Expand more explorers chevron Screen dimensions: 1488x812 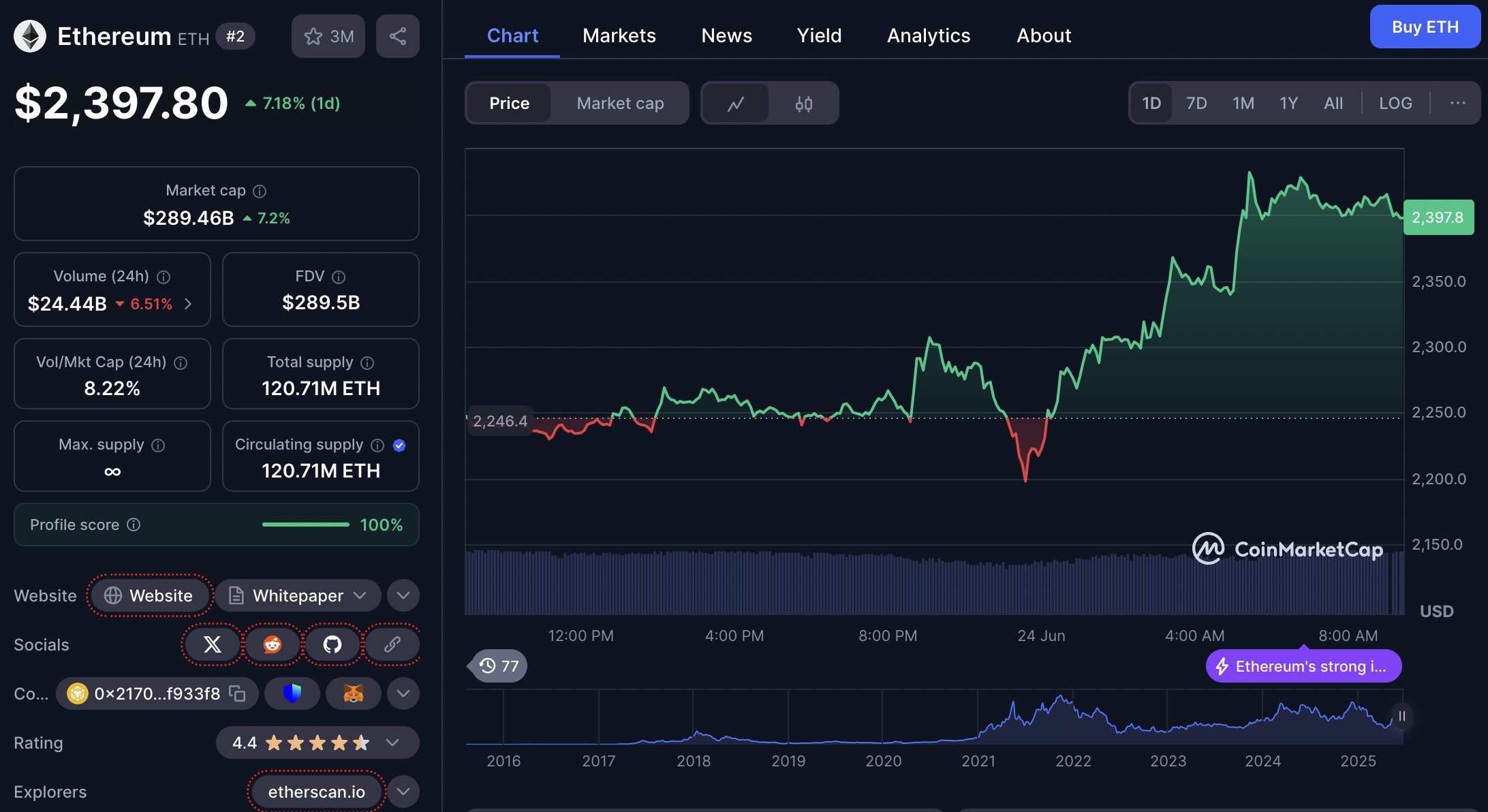403,792
